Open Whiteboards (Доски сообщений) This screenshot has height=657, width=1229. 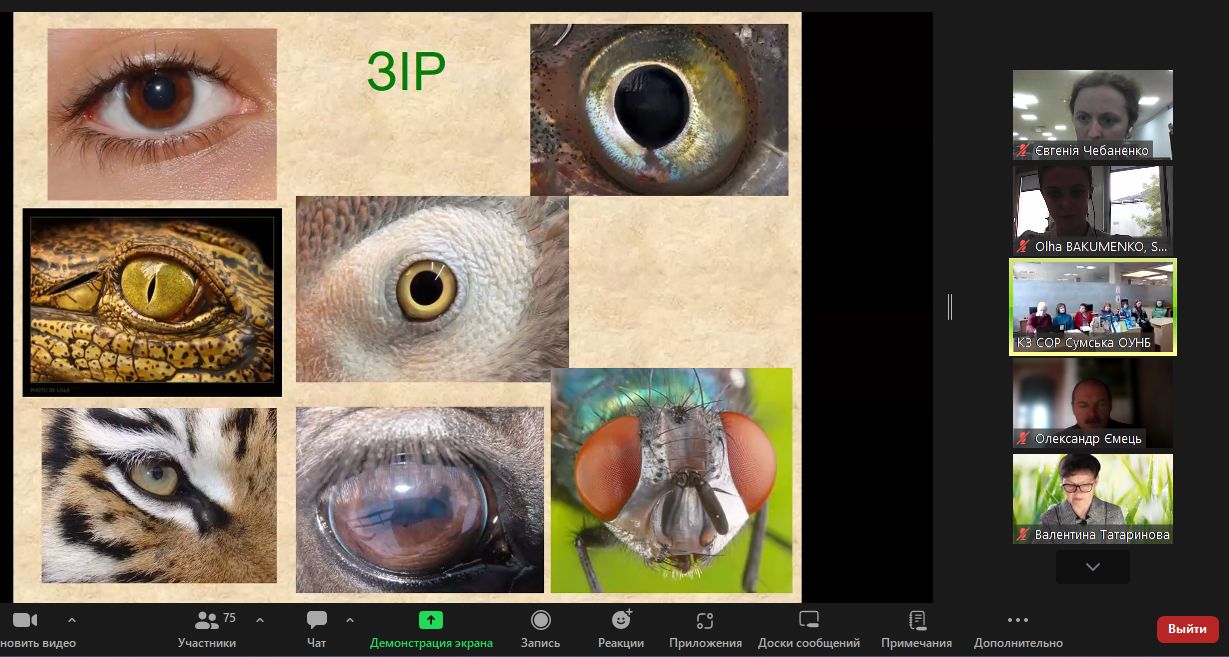[x=809, y=621]
